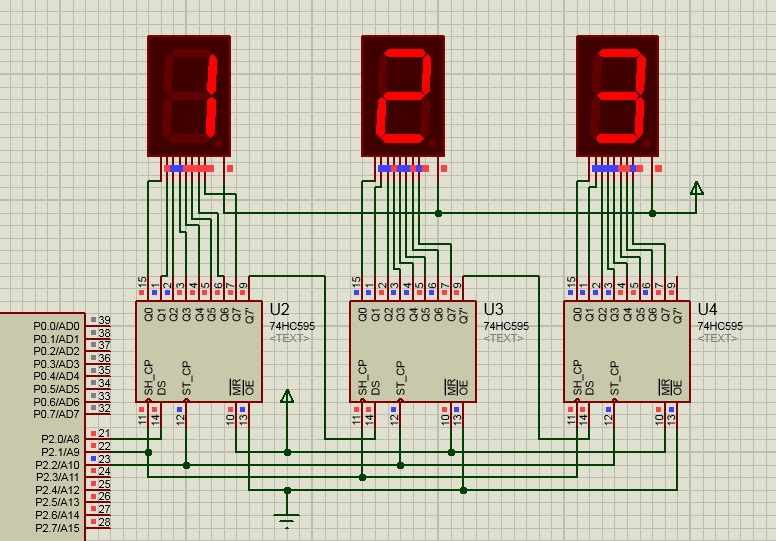This screenshot has height=541, width=776.
Task: Select the ground terminal symbol
Action: coord(287,520)
